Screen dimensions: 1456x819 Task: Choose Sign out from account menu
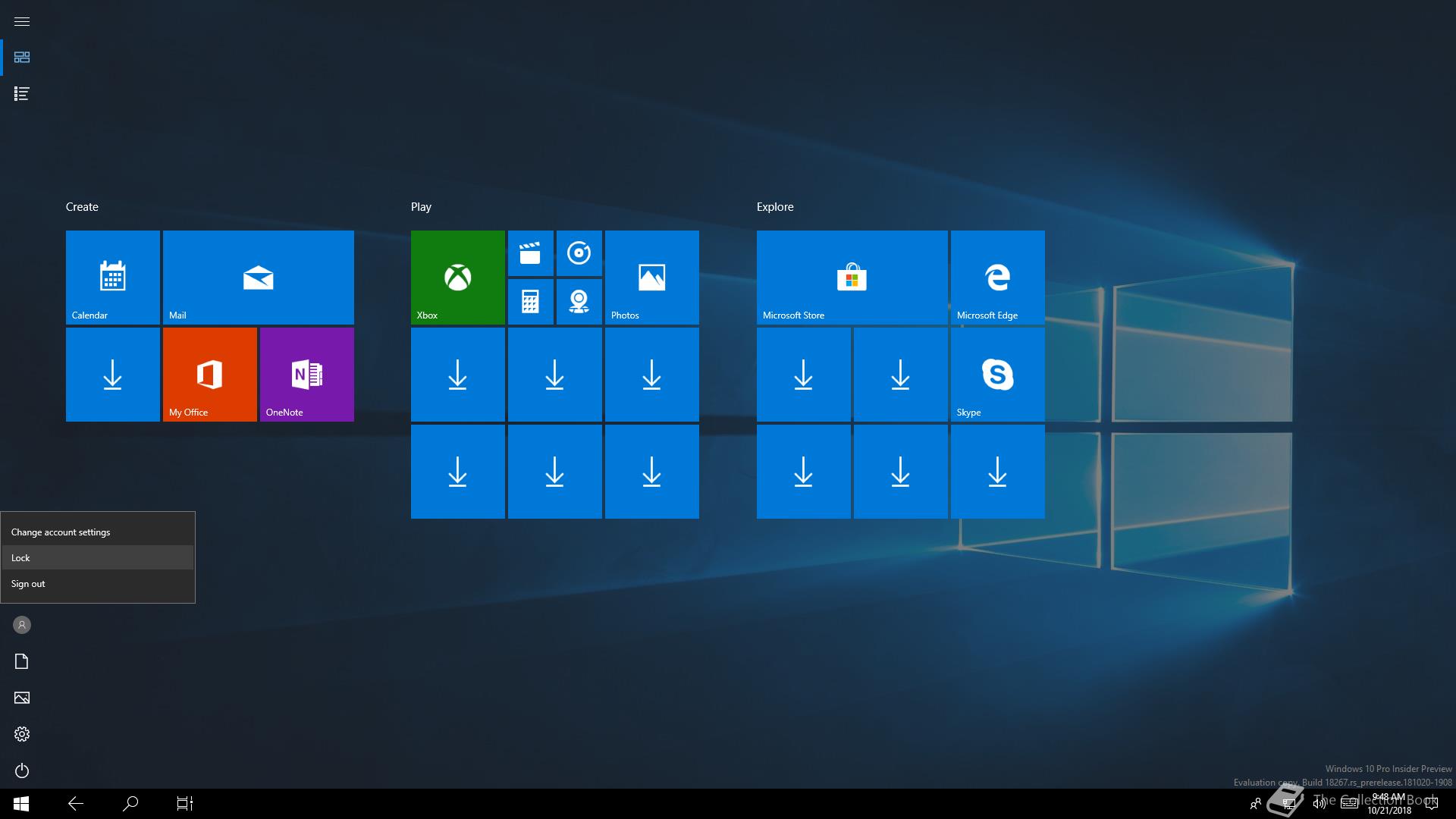coord(98,584)
